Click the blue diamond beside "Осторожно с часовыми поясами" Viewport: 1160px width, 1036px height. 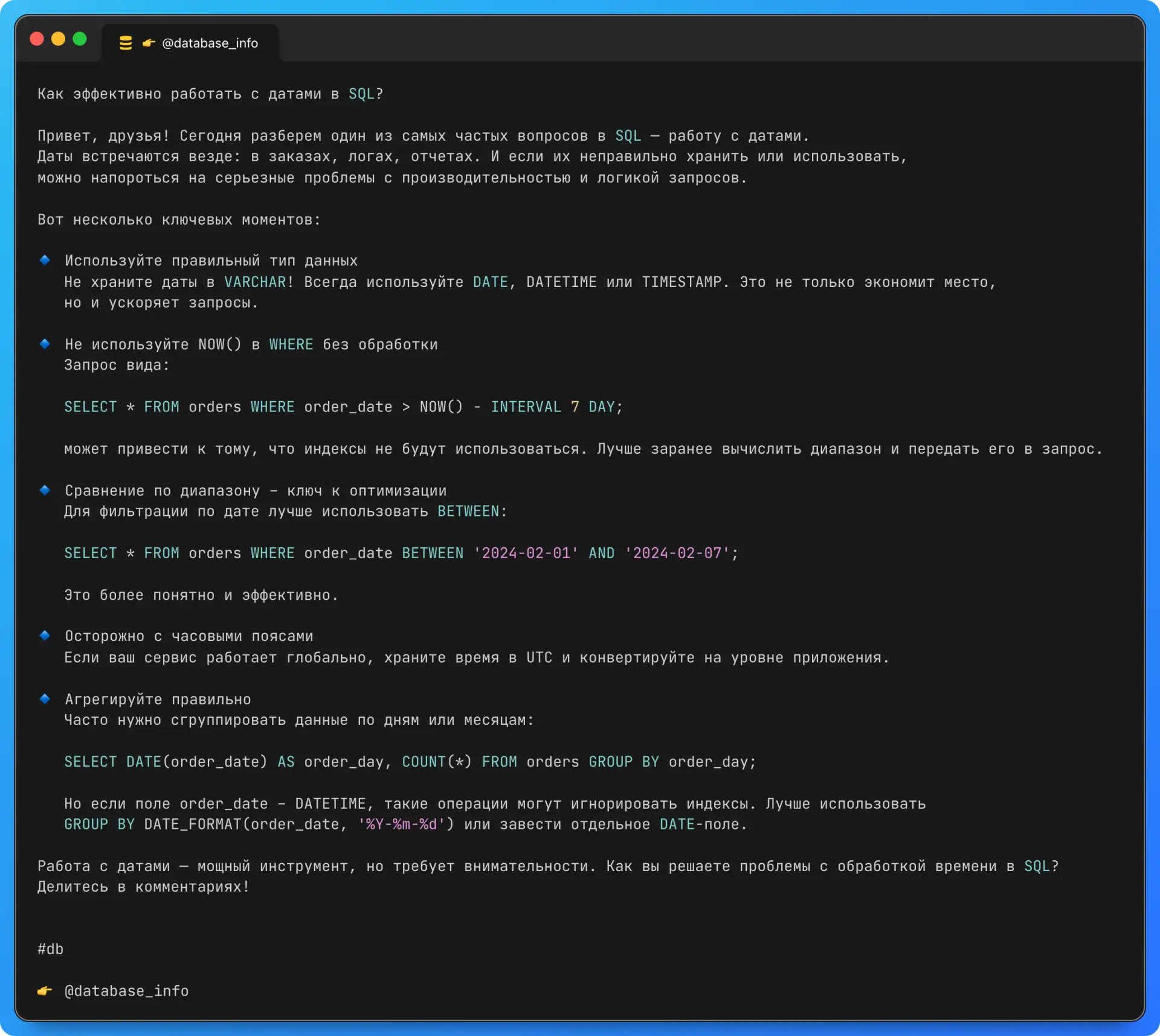point(45,635)
